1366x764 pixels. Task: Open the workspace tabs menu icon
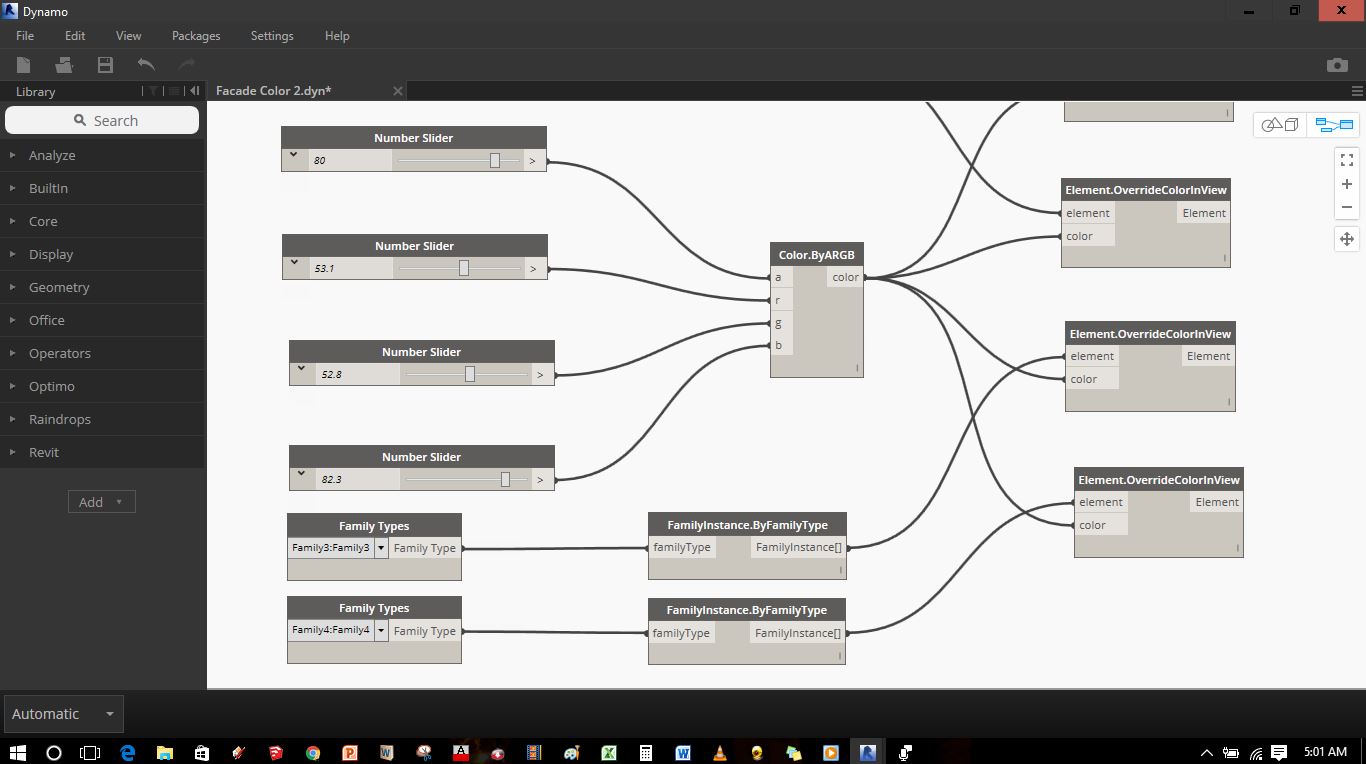tap(1357, 91)
